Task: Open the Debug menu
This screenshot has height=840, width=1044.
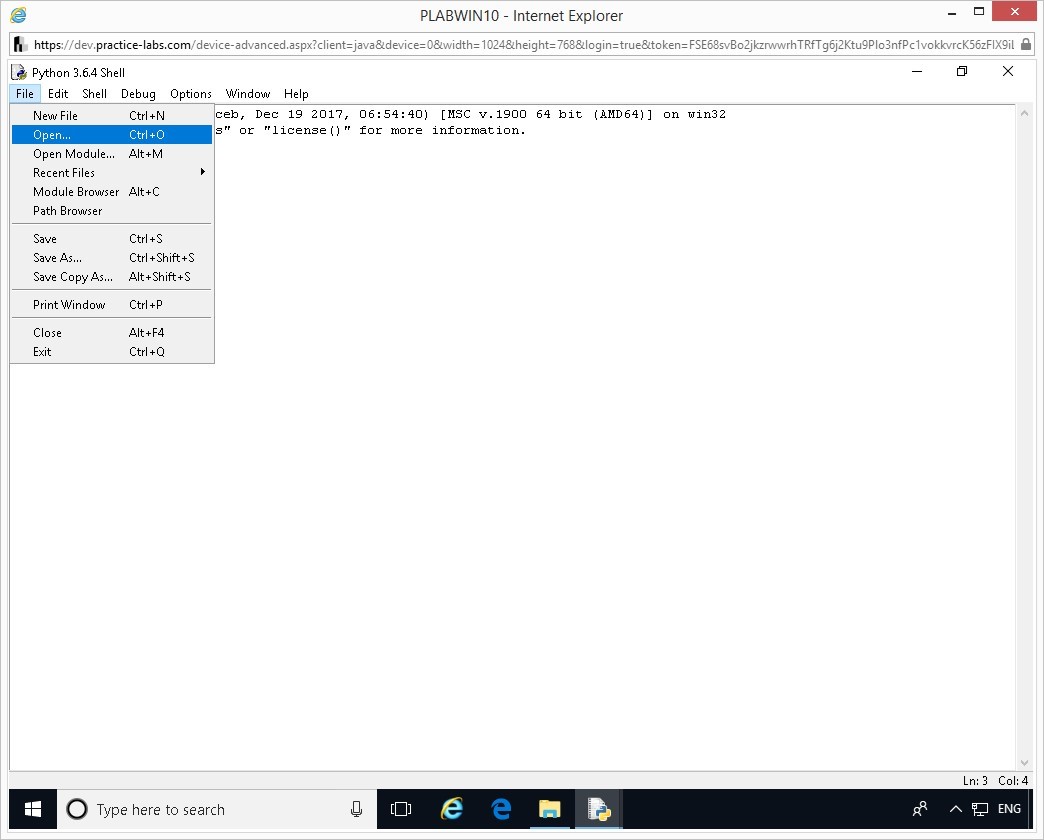Action: (x=138, y=94)
